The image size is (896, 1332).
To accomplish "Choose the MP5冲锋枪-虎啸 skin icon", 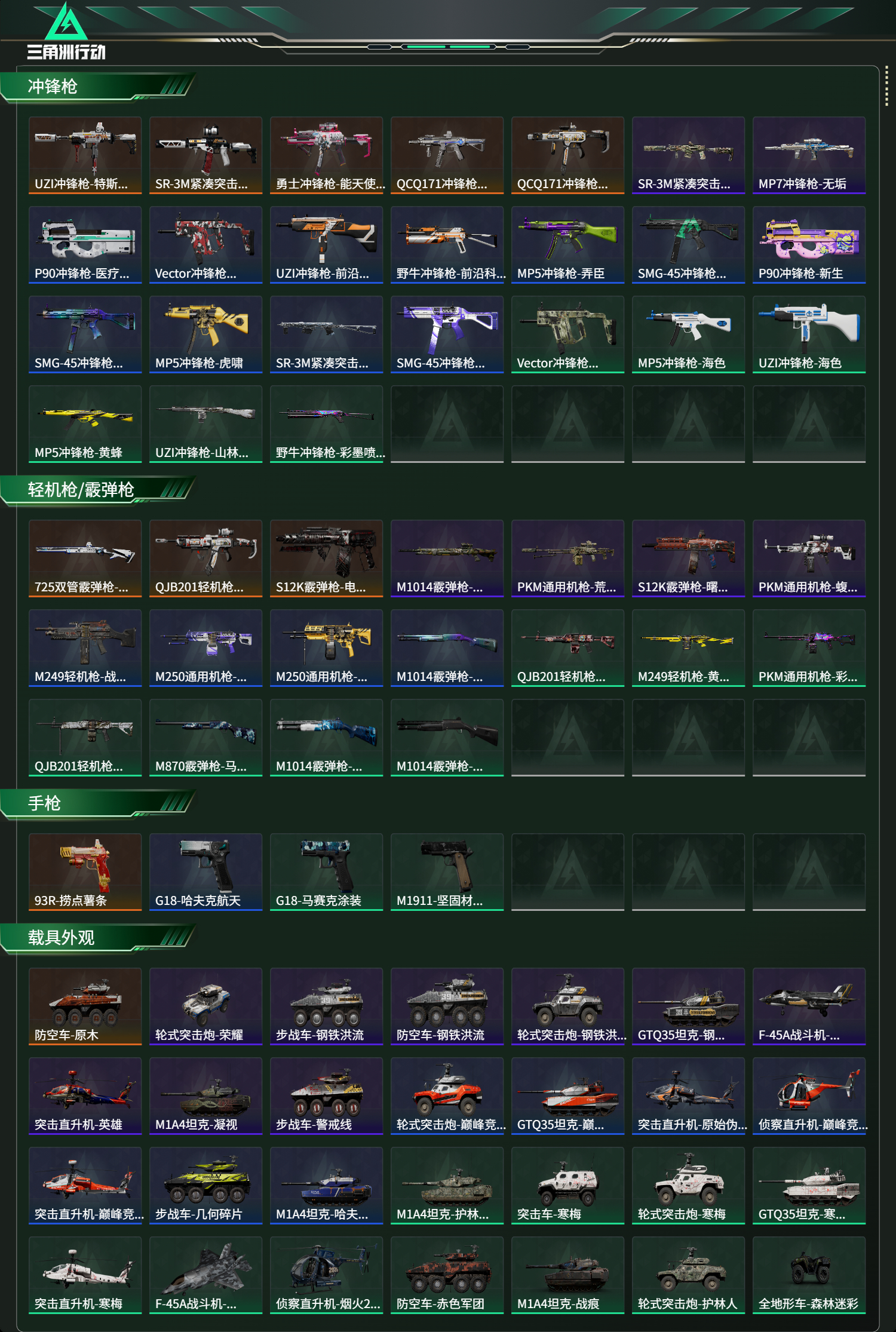I will point(205,334).
